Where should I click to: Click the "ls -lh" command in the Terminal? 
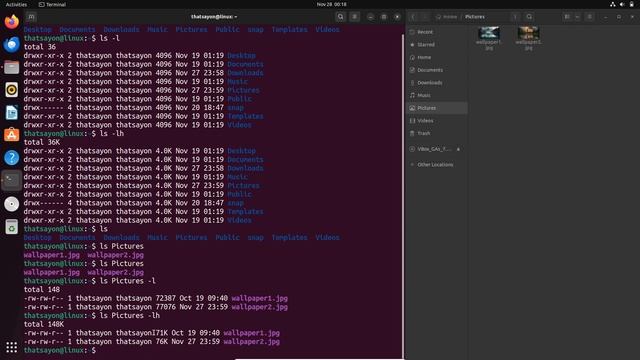click(x=111, y=133)
